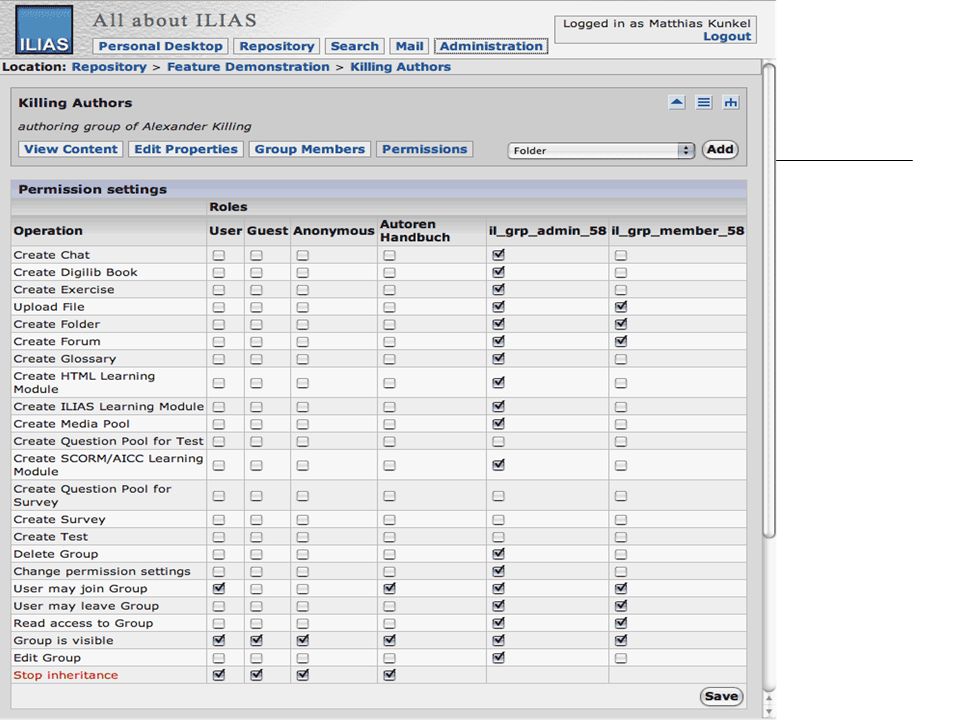
Task: Click the il_grp_member_58 column header
Action: pos(678,231)
